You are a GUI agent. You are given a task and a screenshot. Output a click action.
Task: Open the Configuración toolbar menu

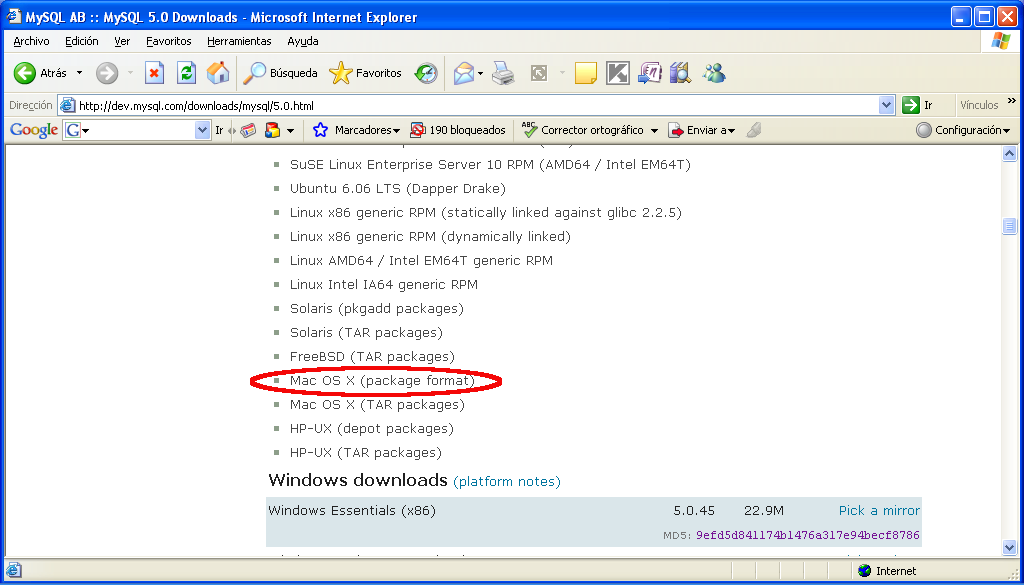click(963, 130)
